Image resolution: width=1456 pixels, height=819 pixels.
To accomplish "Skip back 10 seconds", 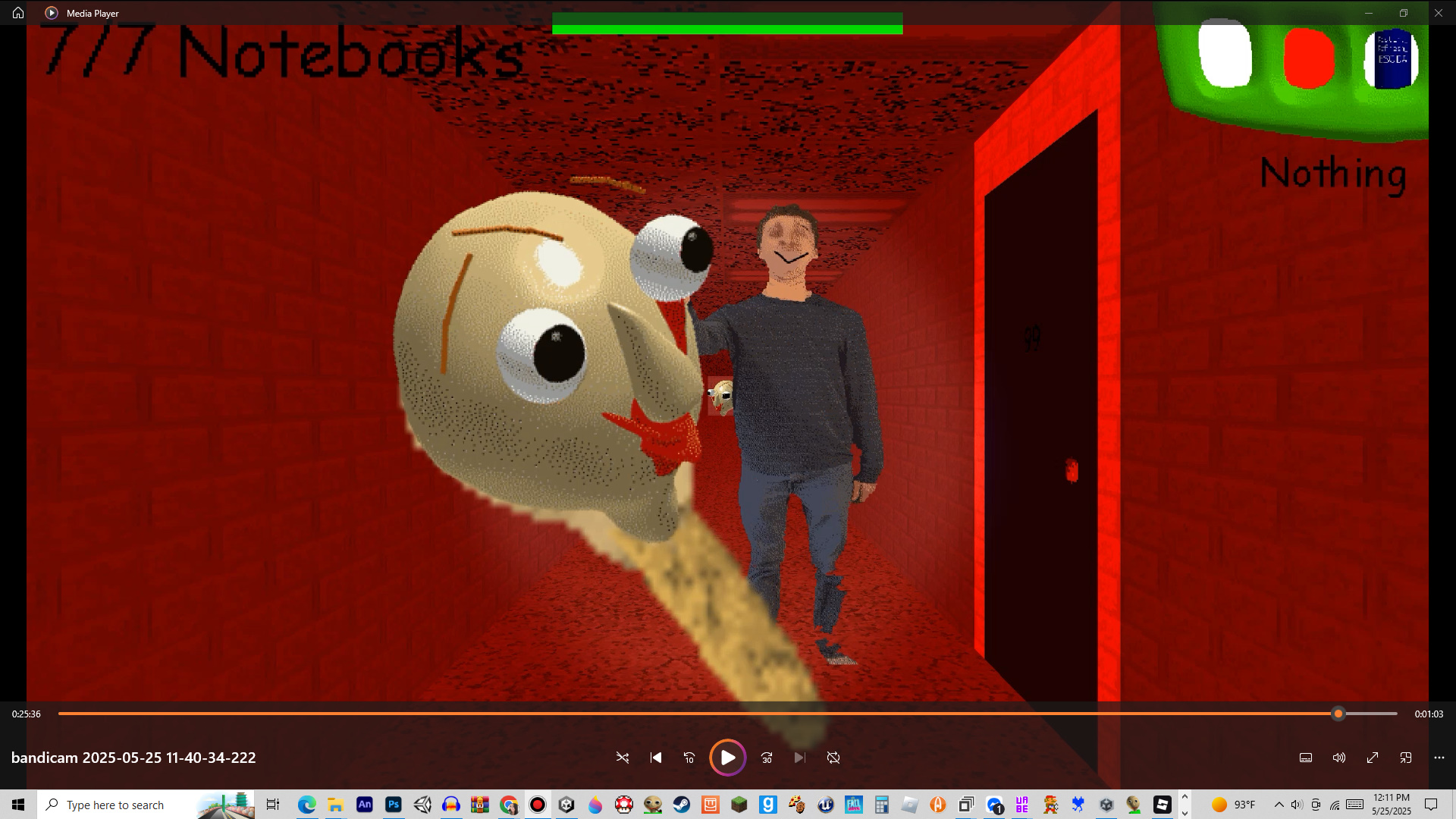I will click(689, 758).
